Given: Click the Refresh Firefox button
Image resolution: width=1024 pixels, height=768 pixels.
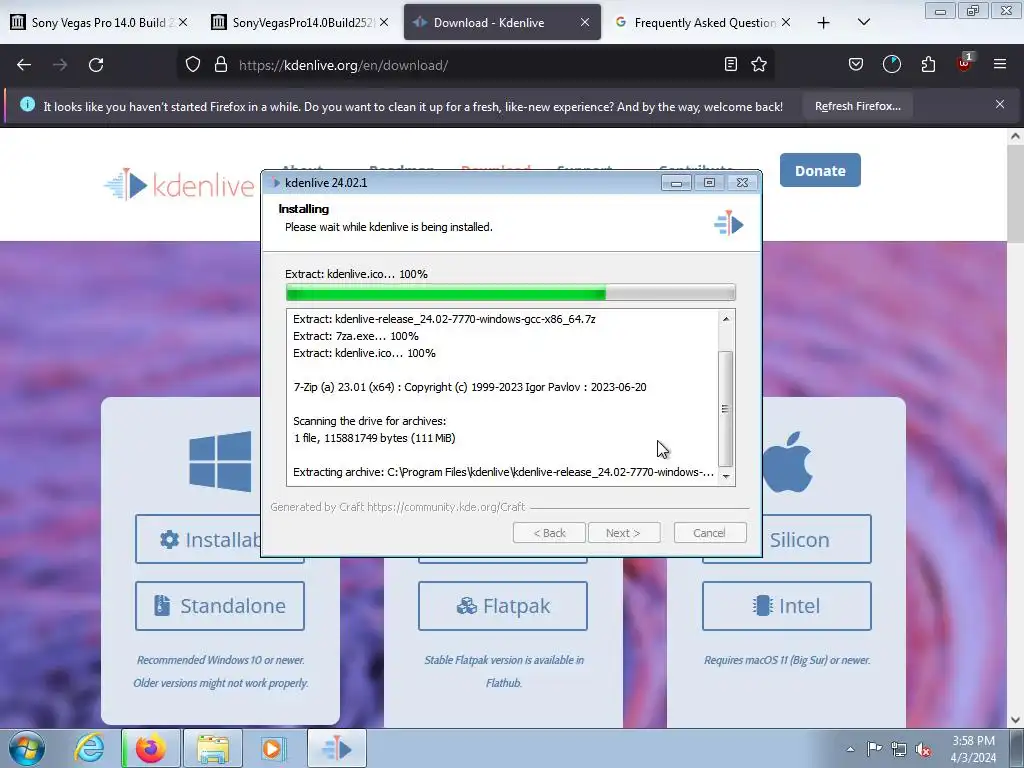Looking at the screenshot, I should [x=857, y=106].
